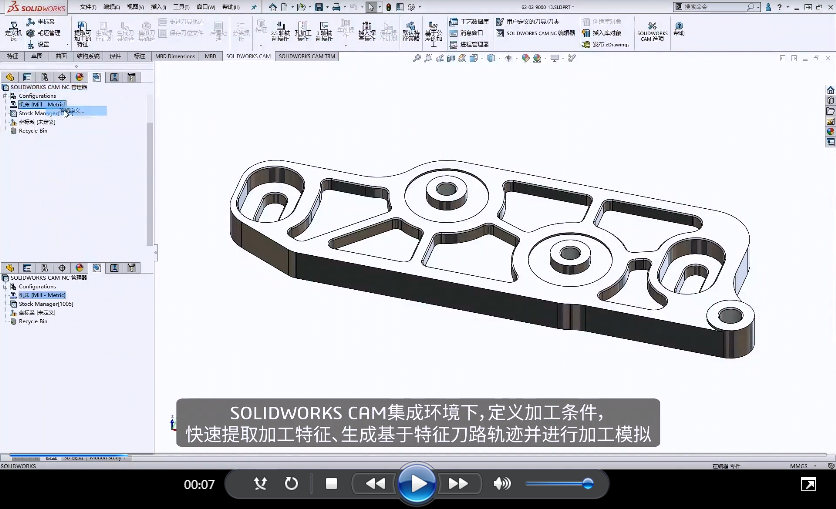Image resolution: width=836 pixels, height=509 pixels.
Task: Click the Rebuild traffic light icon
Action: (x=388, y=7)
